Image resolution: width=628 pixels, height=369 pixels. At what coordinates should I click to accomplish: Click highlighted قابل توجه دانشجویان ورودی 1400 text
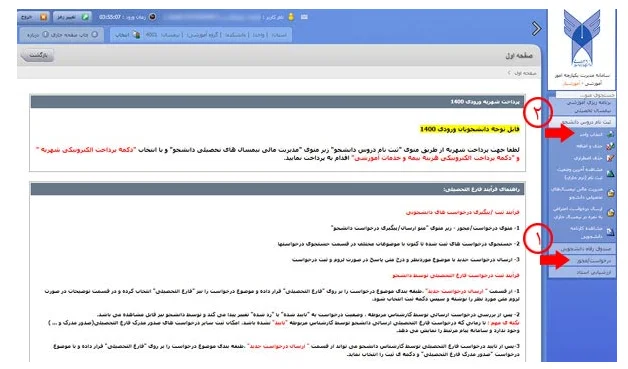point(469,129)
